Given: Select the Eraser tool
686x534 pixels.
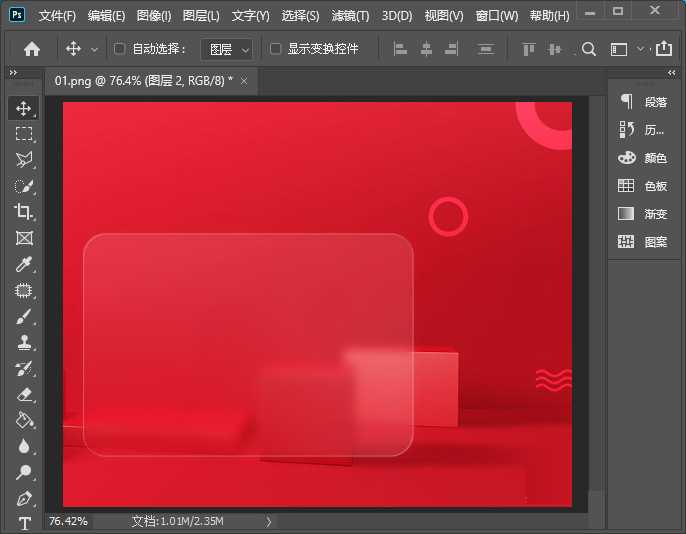Looking at the screenshot, I should tap(24, 394).
